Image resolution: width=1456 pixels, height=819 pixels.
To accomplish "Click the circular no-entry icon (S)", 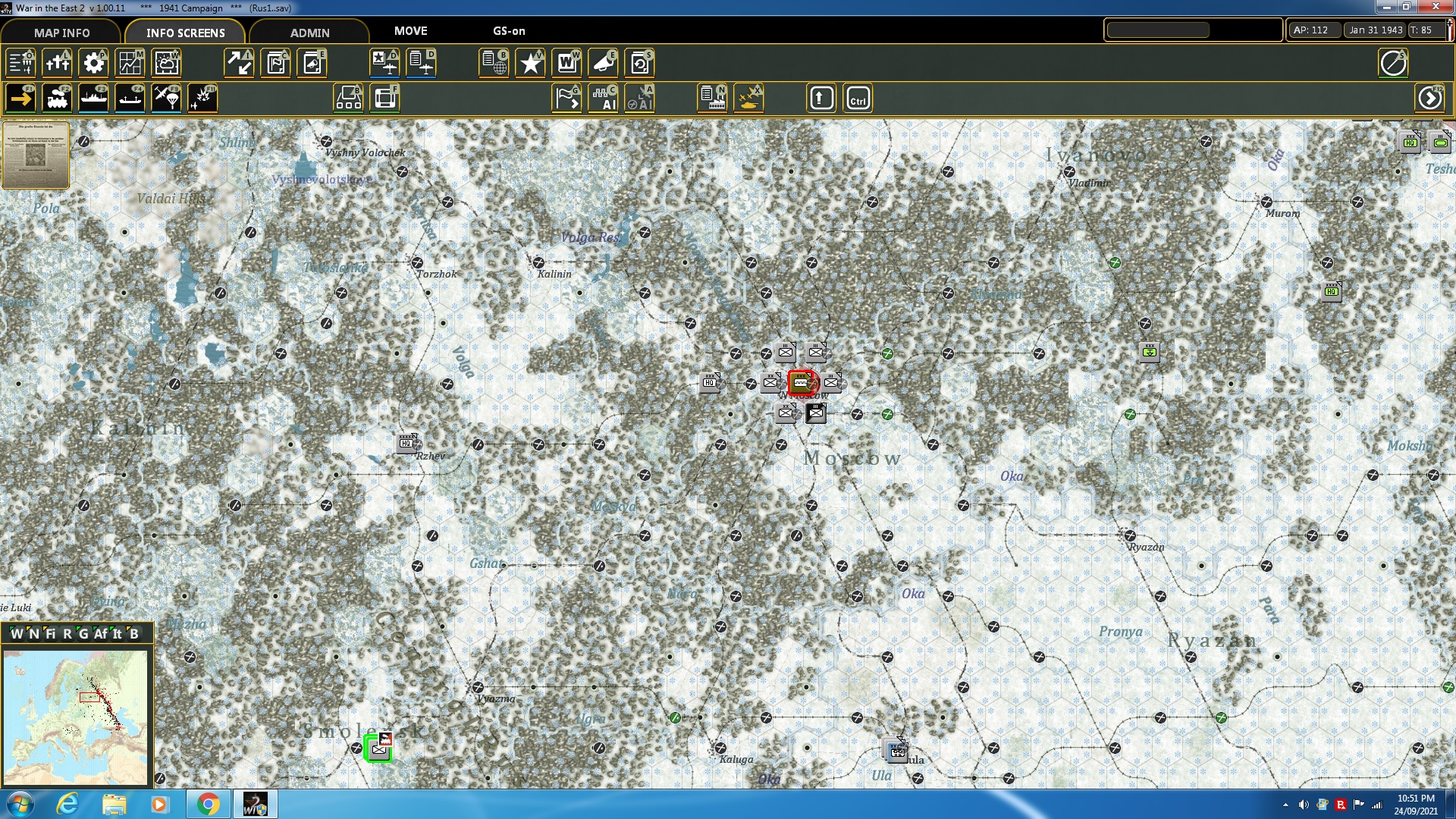I will (1393, 63).
